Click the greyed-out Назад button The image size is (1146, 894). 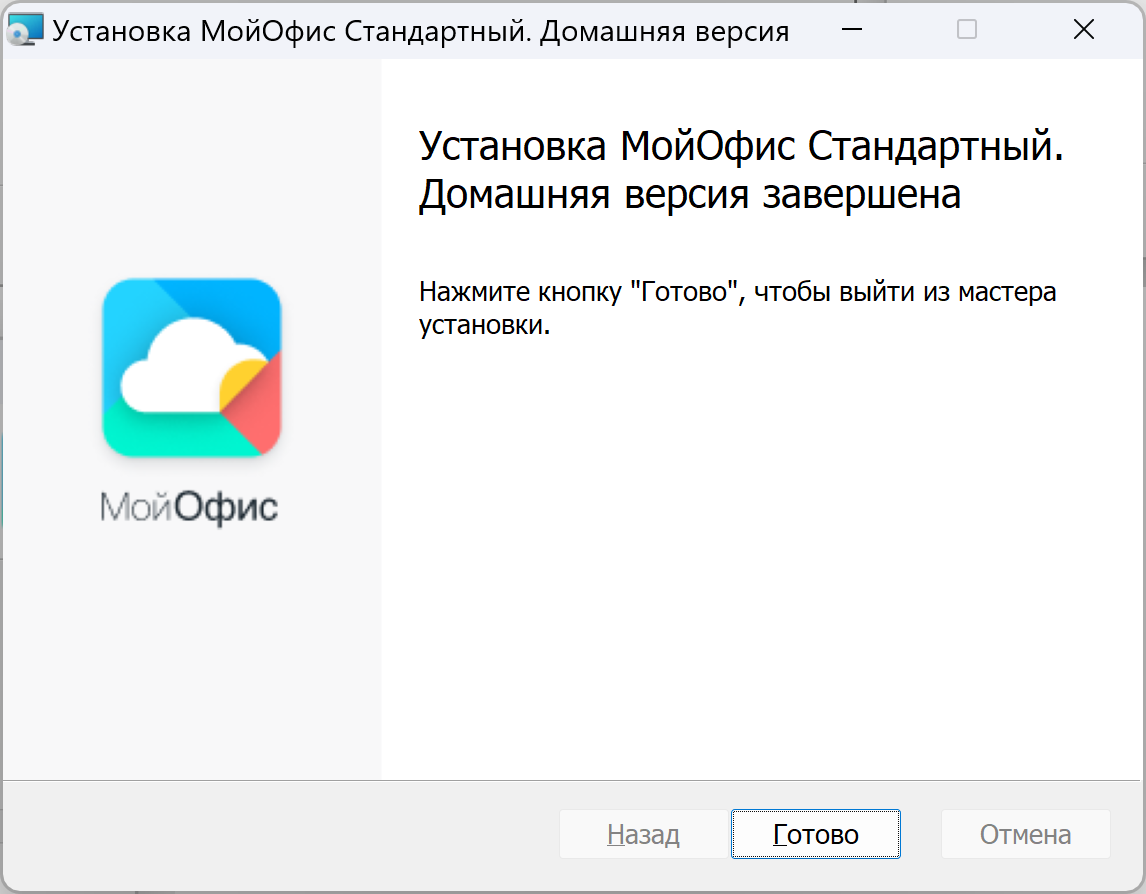[643, 835]
